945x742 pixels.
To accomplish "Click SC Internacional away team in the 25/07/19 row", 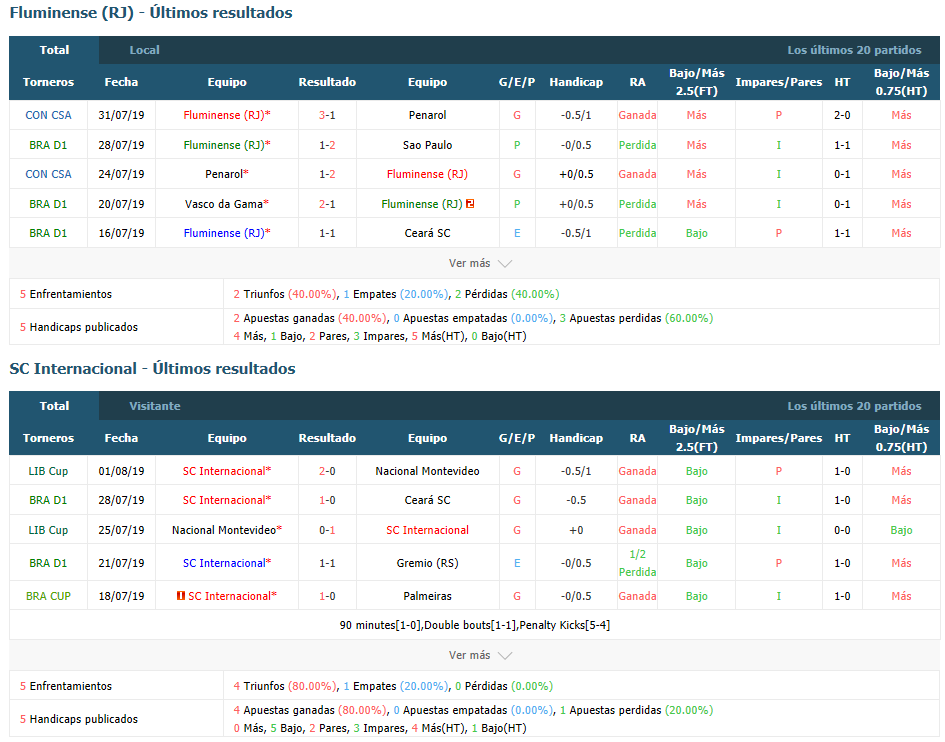I will (x=427, y=530).
